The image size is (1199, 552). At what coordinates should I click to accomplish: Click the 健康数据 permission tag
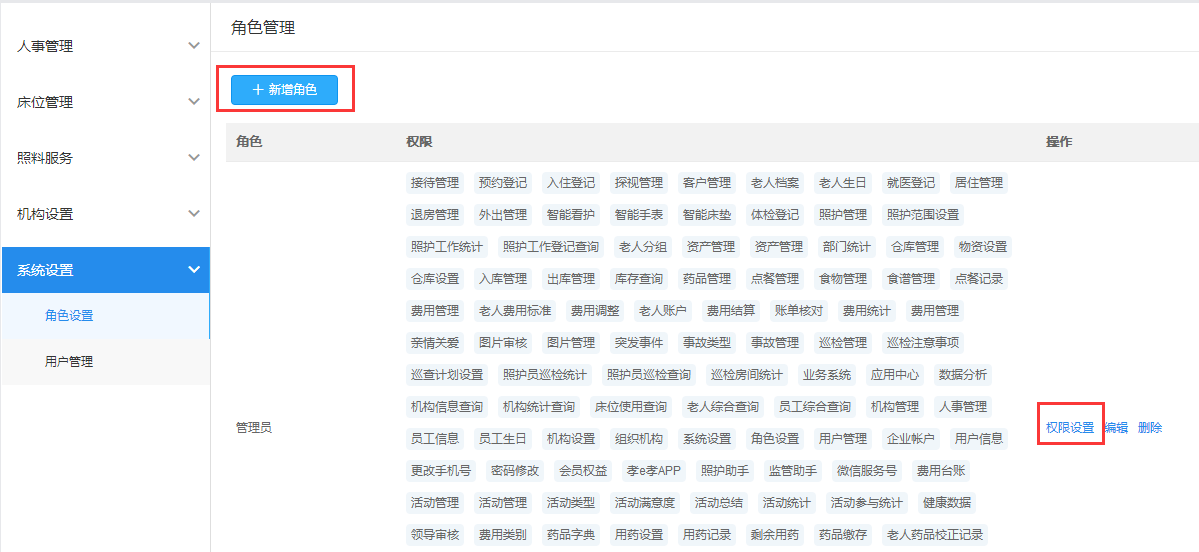[x=947, y=503]
